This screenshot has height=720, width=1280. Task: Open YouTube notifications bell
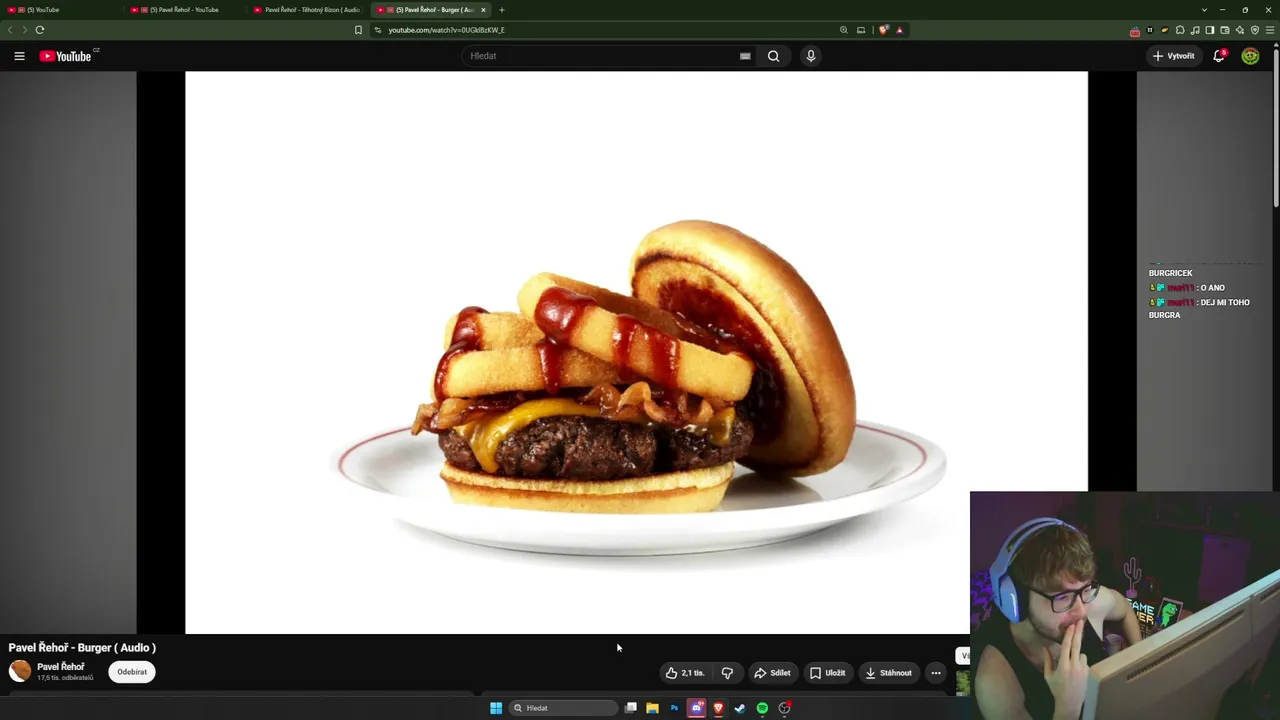coord(1218,56)
